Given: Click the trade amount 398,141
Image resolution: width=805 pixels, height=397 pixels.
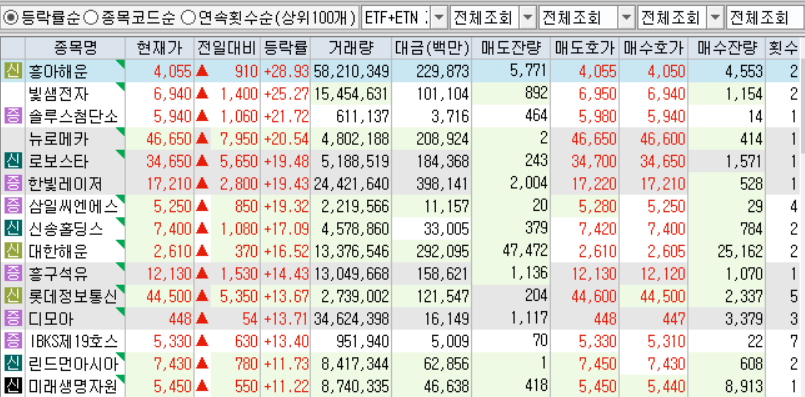Looking at the screenshot, I should click(x=443, y=184).
